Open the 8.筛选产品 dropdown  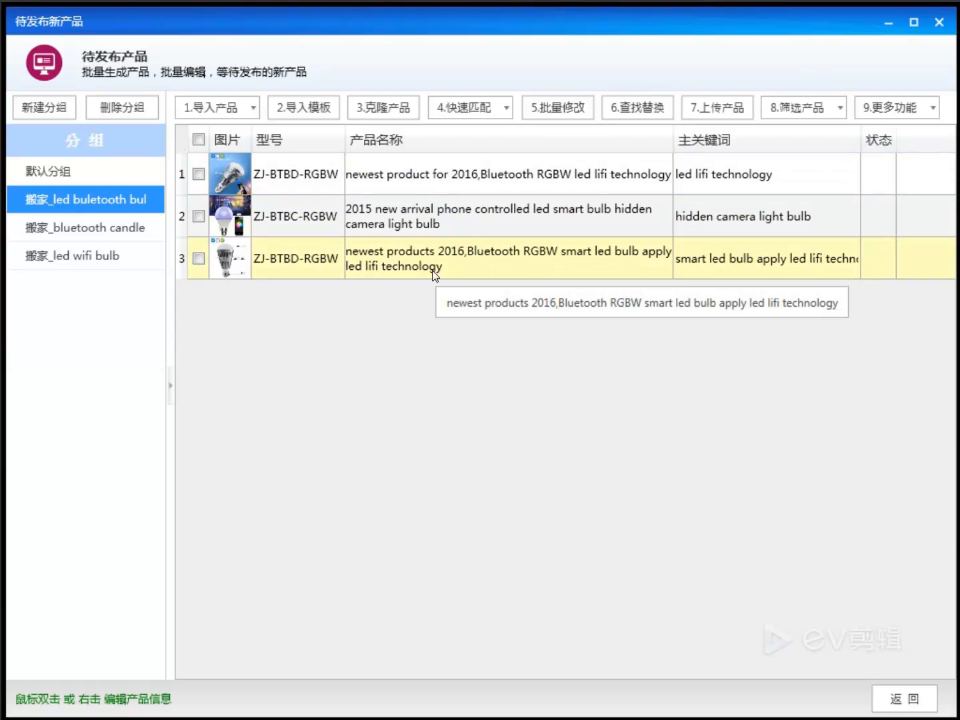click(804, 108)
